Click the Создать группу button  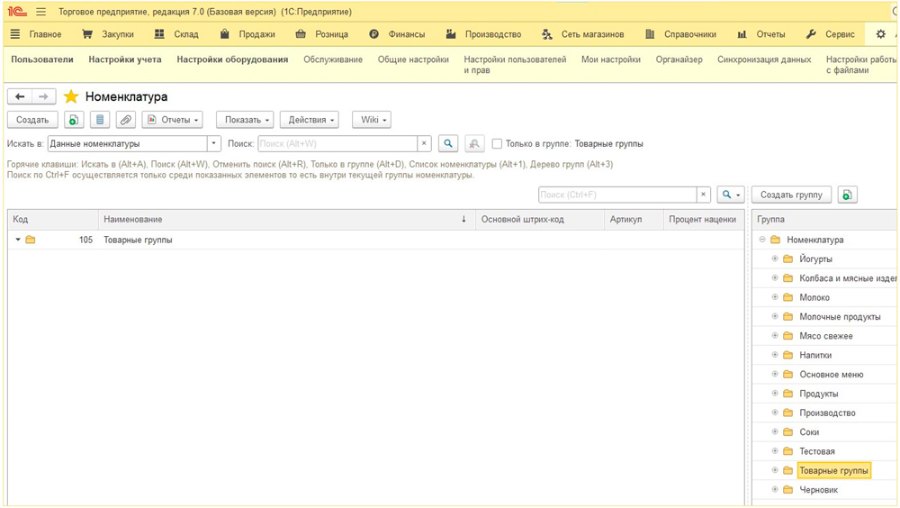[x=792, y=195]
